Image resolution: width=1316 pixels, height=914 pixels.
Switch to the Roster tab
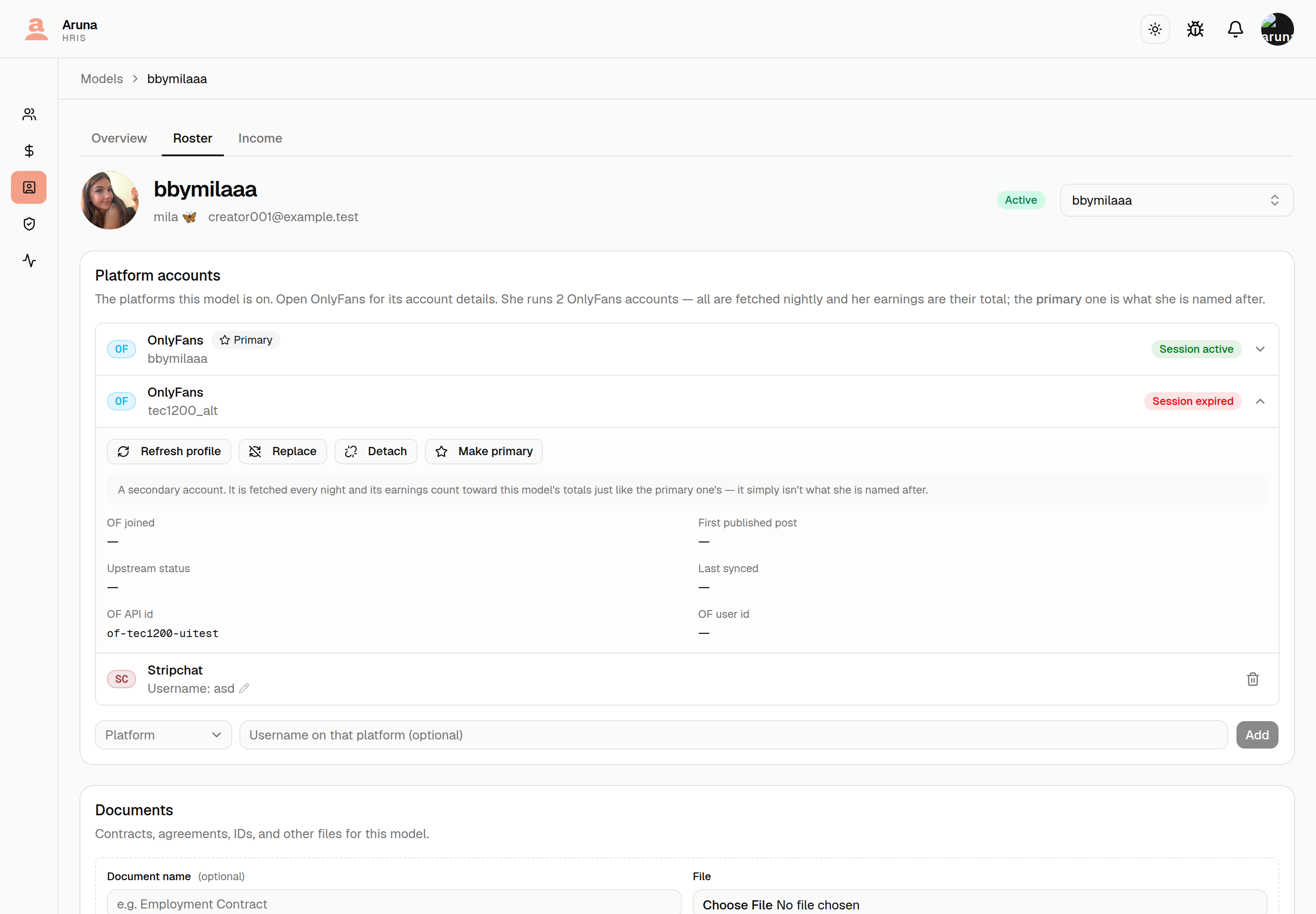click(x=192, y=138)
